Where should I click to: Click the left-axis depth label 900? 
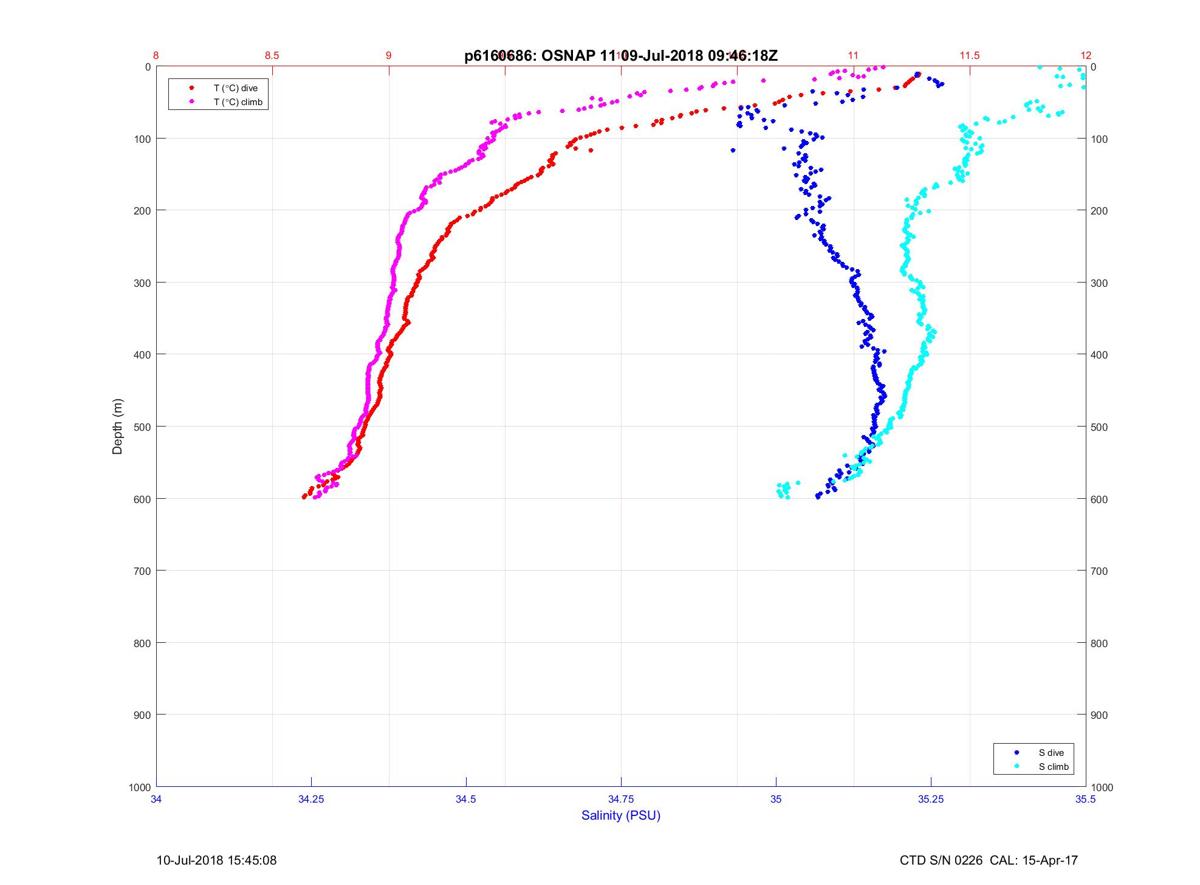pos(142,715)
